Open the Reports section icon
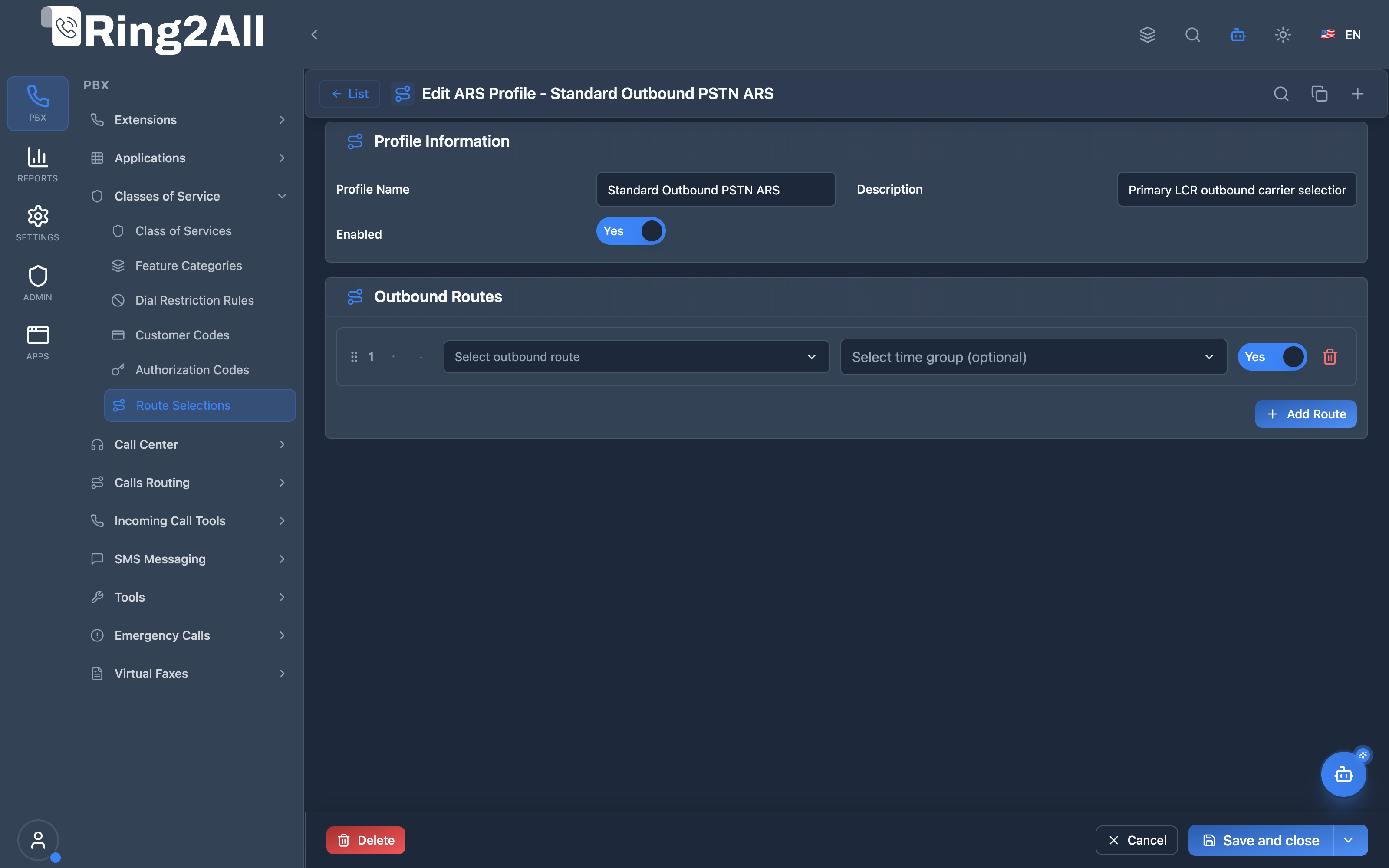 click(x=37, y=164)
